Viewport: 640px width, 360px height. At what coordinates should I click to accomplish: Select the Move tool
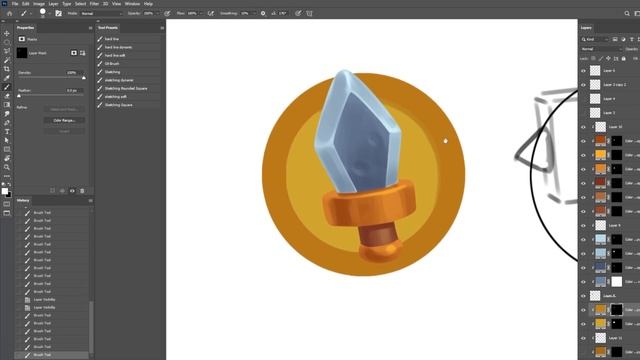click(7, 33)
